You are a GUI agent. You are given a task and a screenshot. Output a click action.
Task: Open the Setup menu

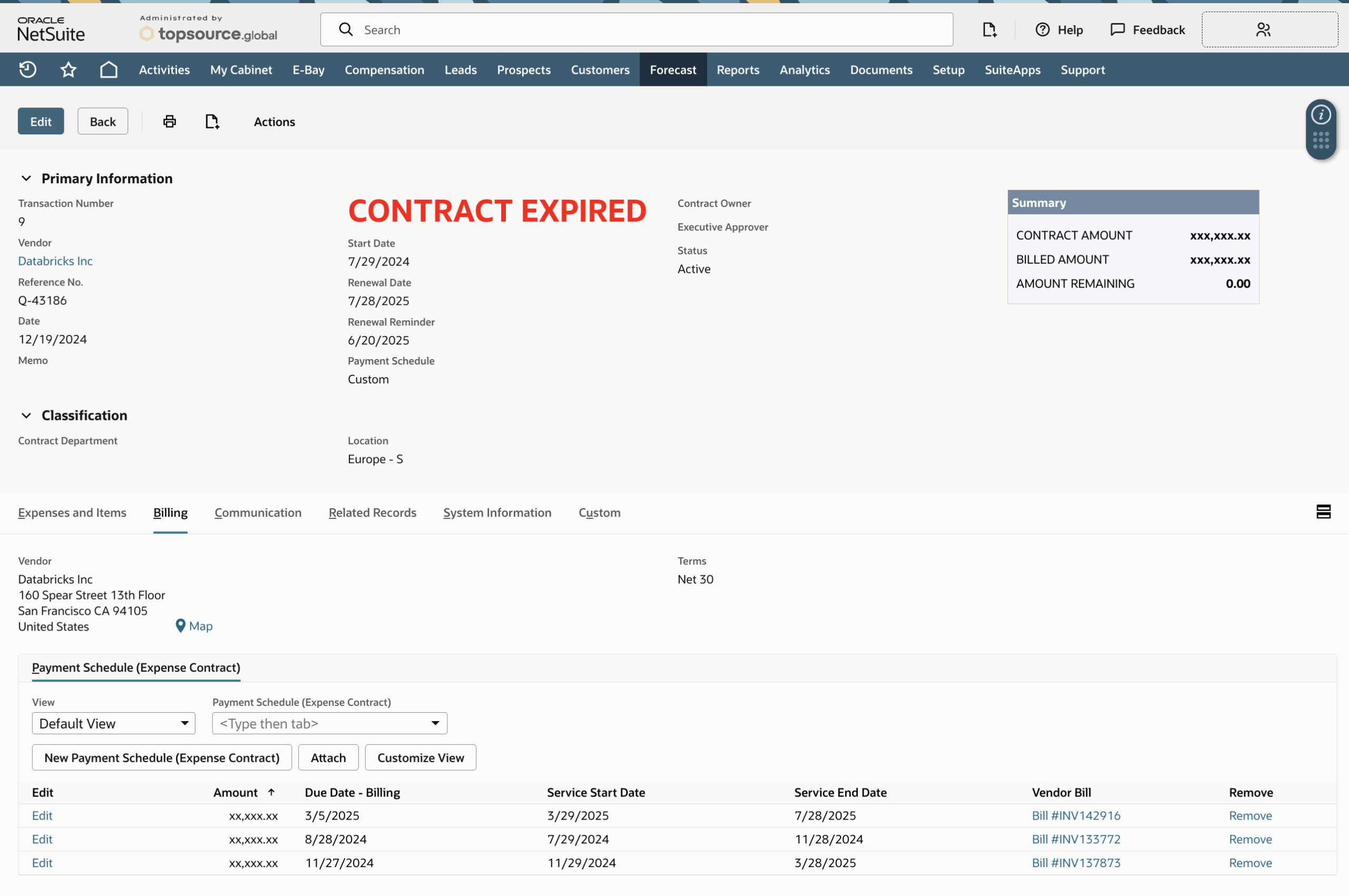[949, 70]
